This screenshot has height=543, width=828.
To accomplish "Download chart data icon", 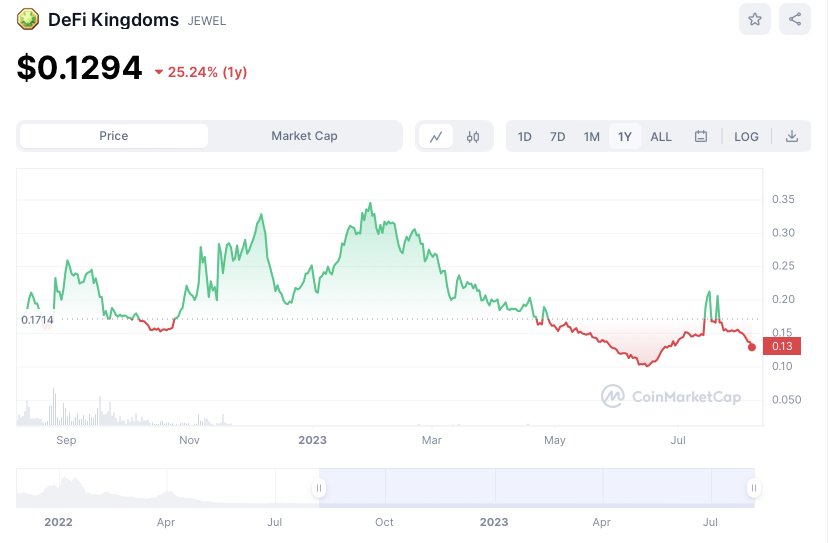I will point(792,136).
